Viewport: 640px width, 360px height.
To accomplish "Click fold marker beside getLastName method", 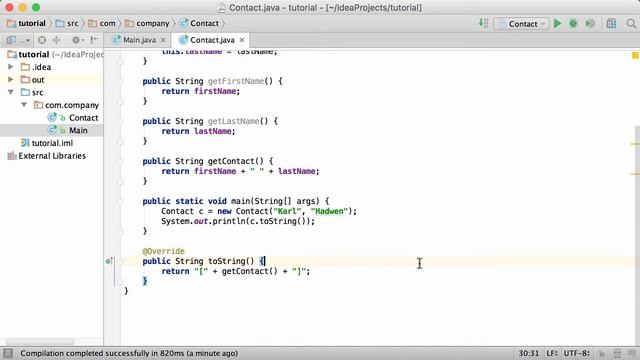I will (120, 121).
